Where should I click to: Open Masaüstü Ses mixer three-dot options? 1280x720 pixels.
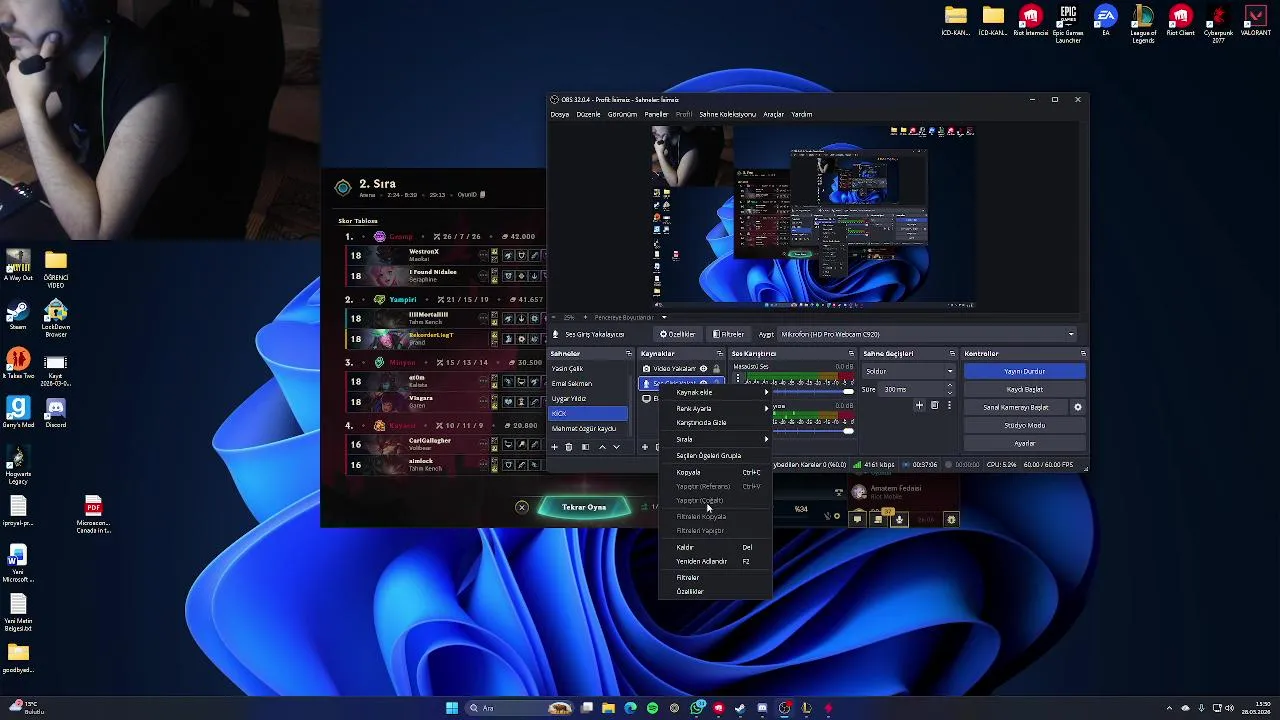(x=738, y=378)
